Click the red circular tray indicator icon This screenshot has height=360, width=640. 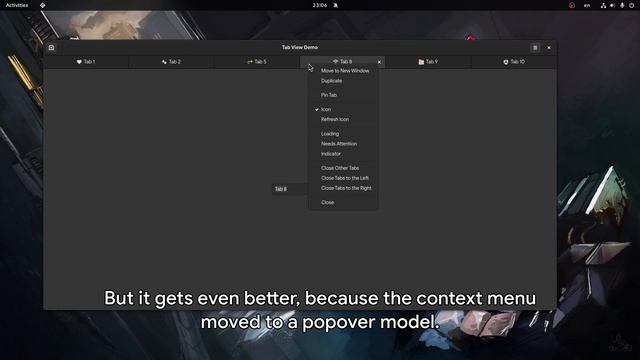click(x=572, y=5)
